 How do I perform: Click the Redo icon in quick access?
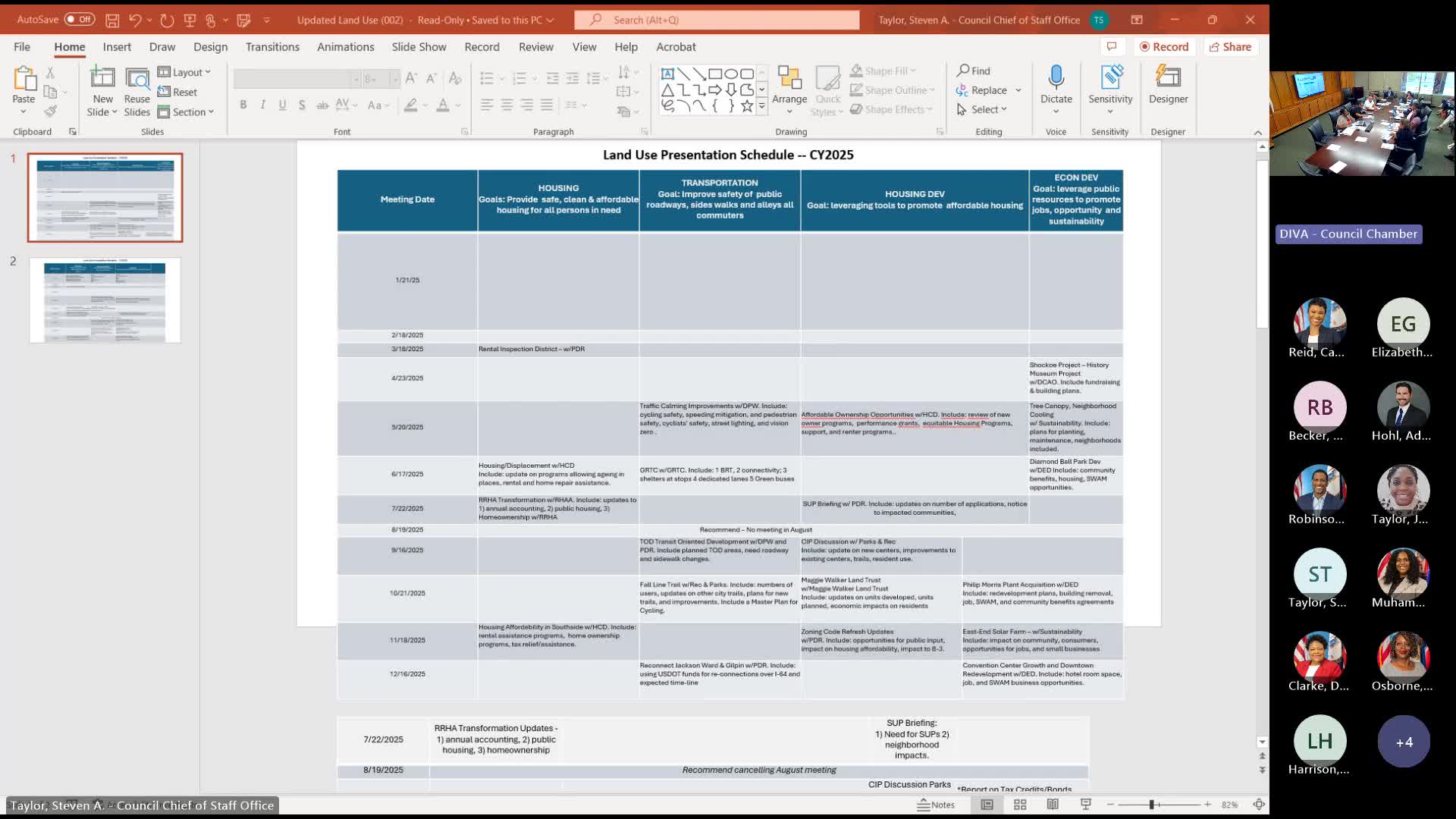point(167,20)
